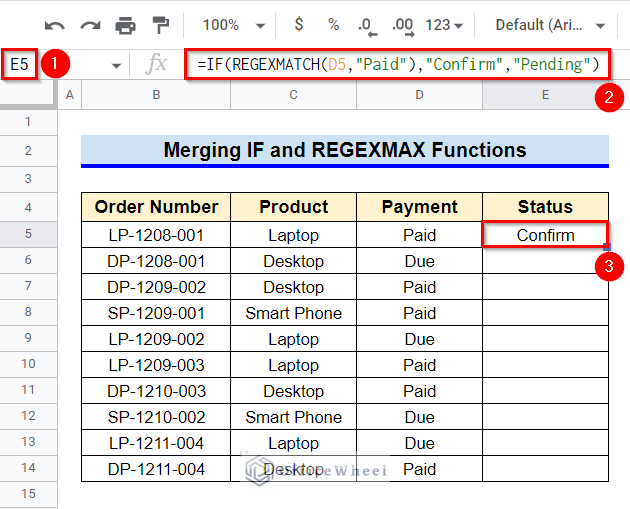The image size is (630, 509).
Task: Select cell LP-1208-001
Action: [156, 235]
